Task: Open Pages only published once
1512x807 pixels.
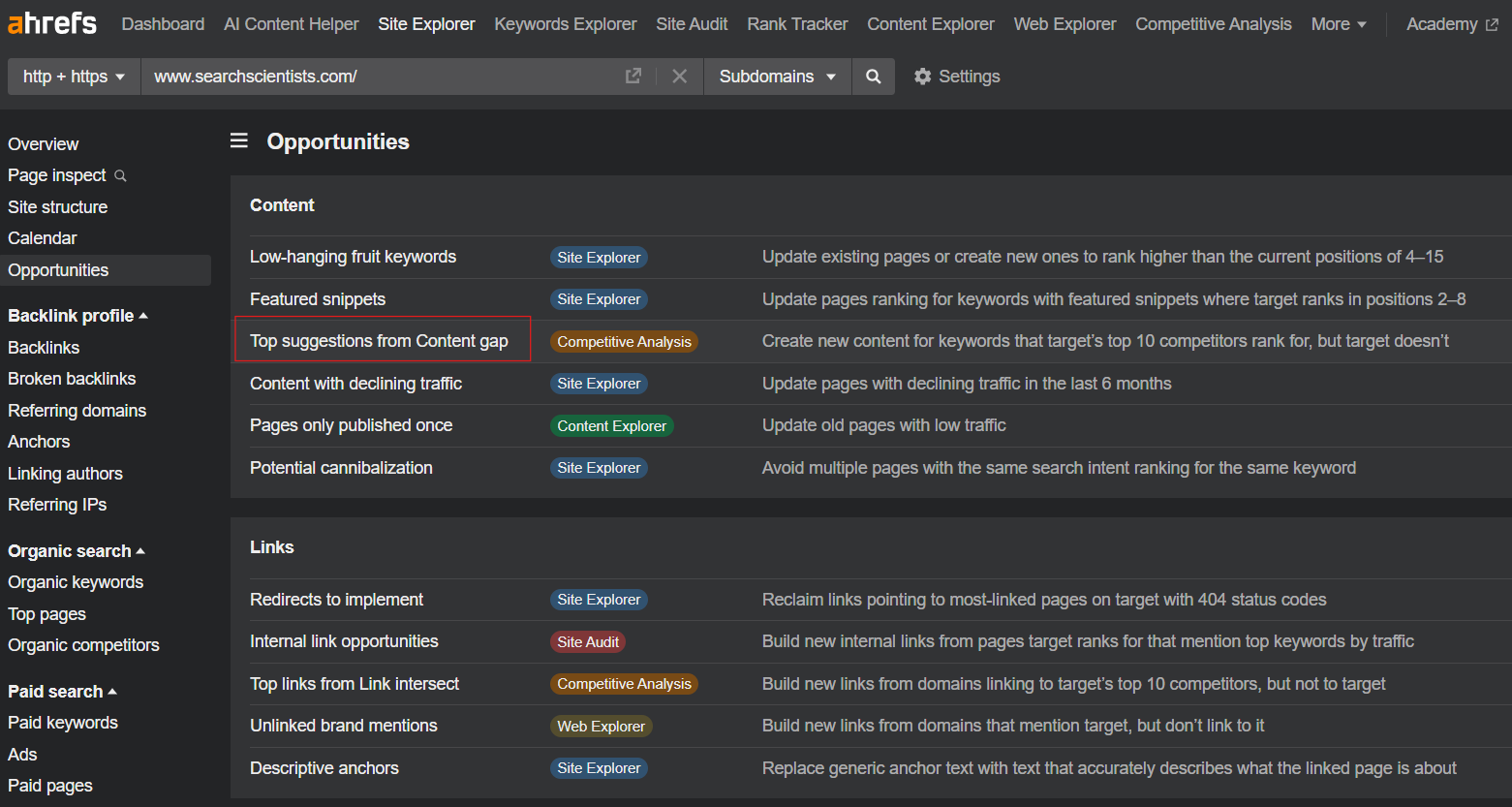Action: [351, 425]
